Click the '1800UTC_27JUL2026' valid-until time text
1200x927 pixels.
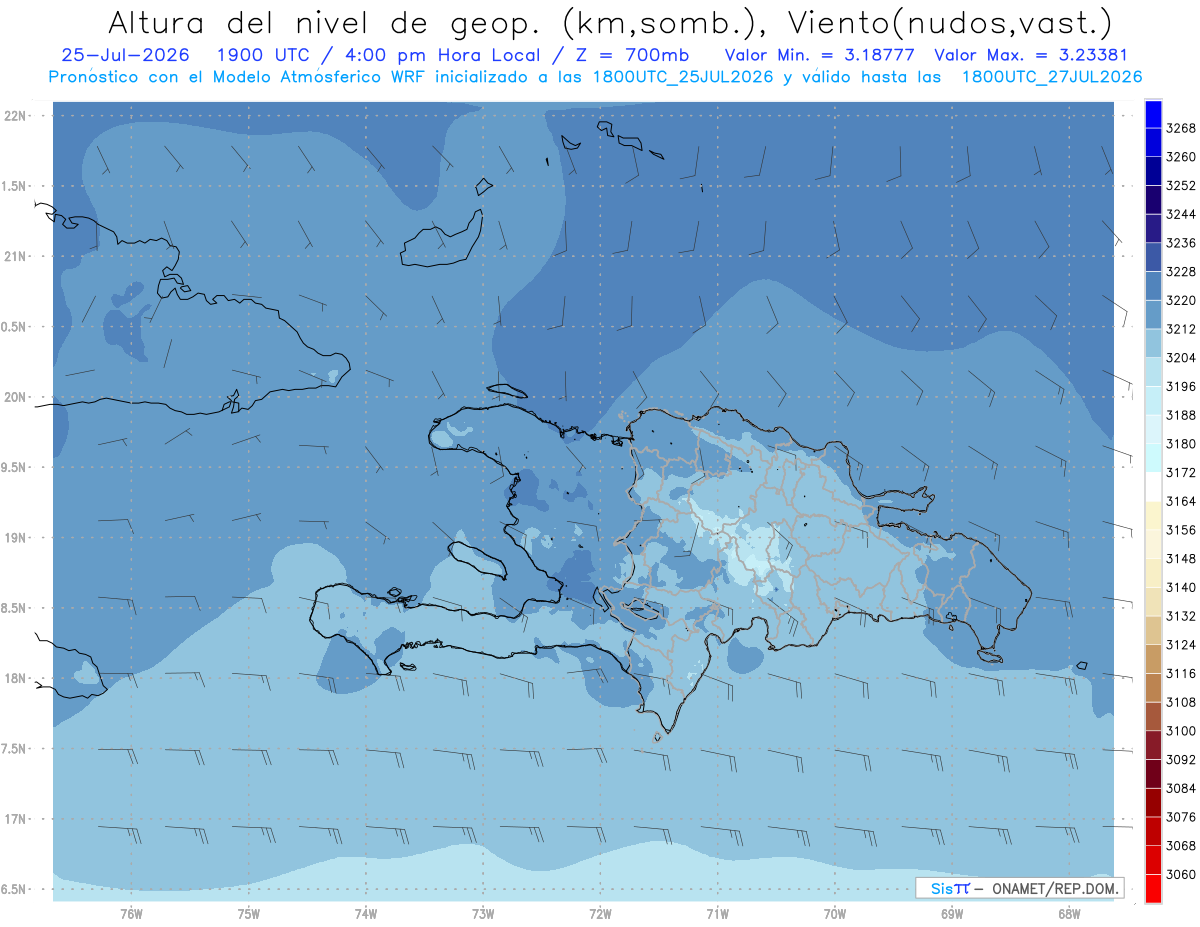[x=1051, y=77]
